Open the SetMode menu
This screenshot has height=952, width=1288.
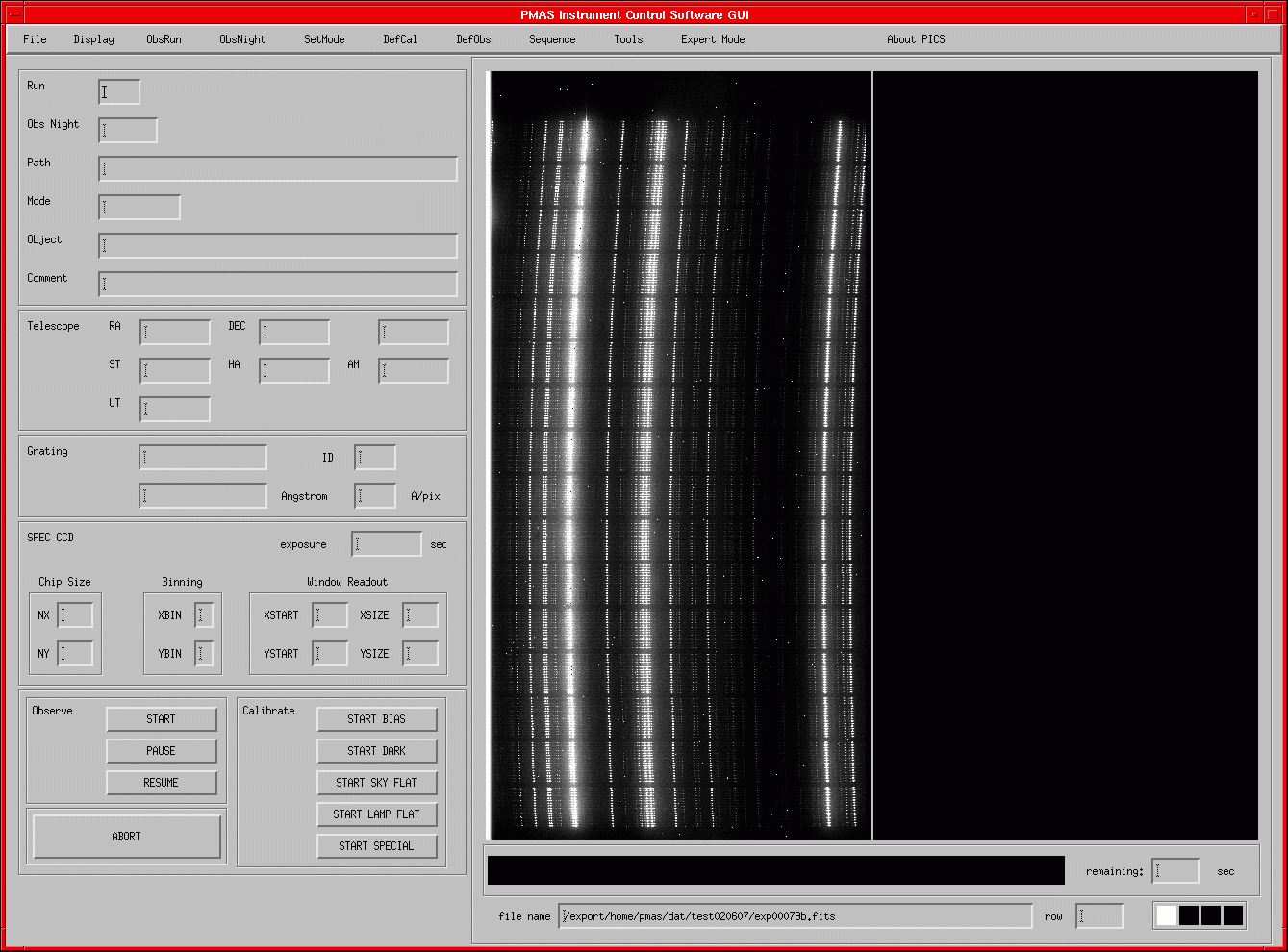[x=324, y=39]
